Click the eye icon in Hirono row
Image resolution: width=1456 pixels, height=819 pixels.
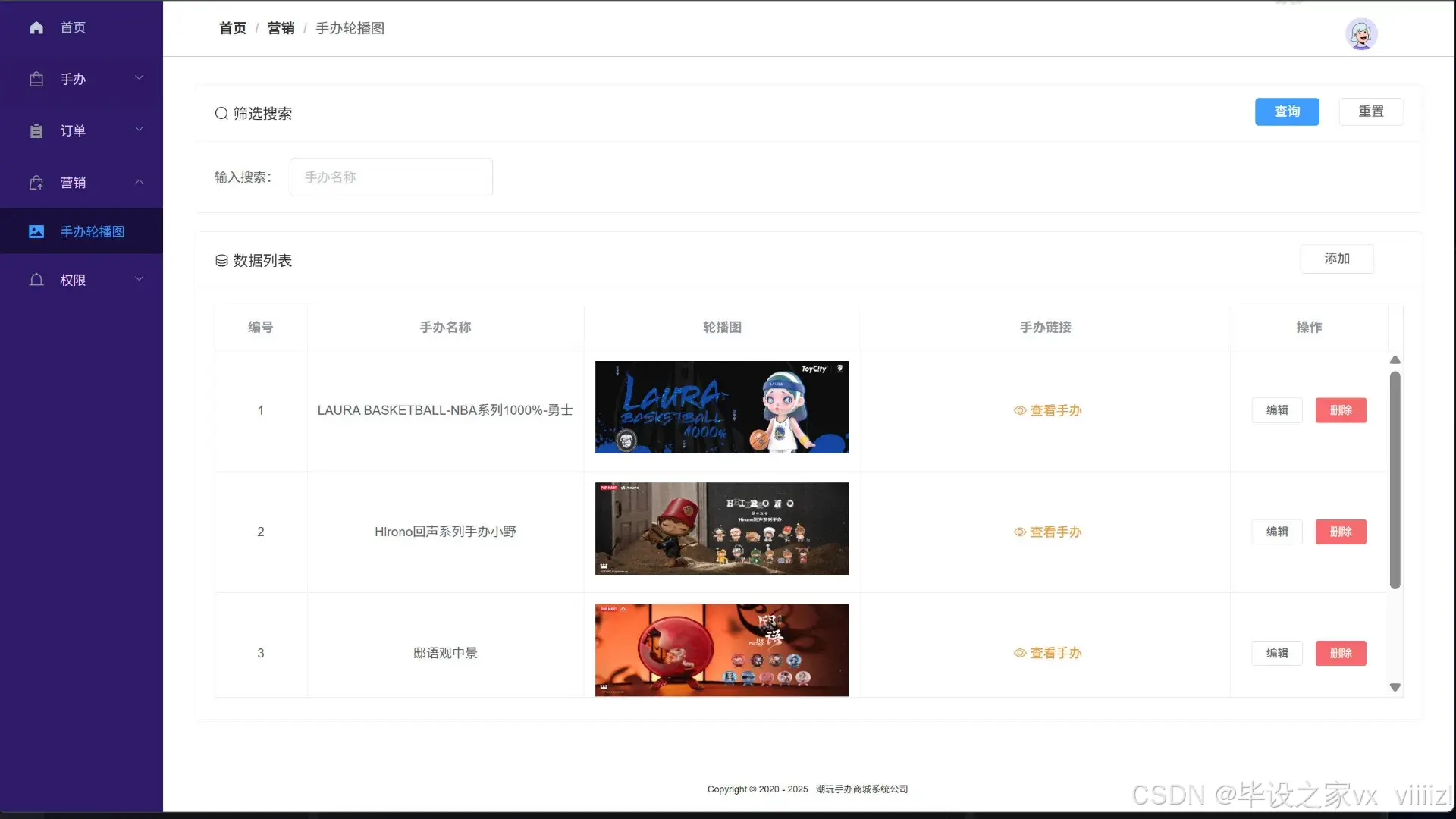[1020, 532]
